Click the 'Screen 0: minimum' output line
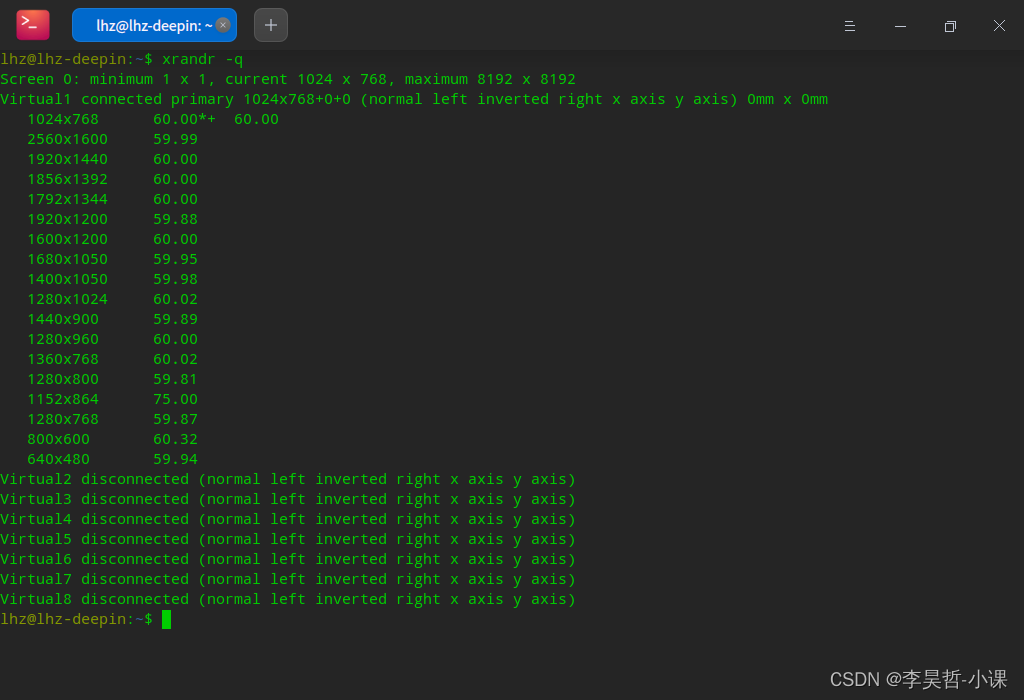The height and width of the screenshot is (700, 1024). click(288, 80)
